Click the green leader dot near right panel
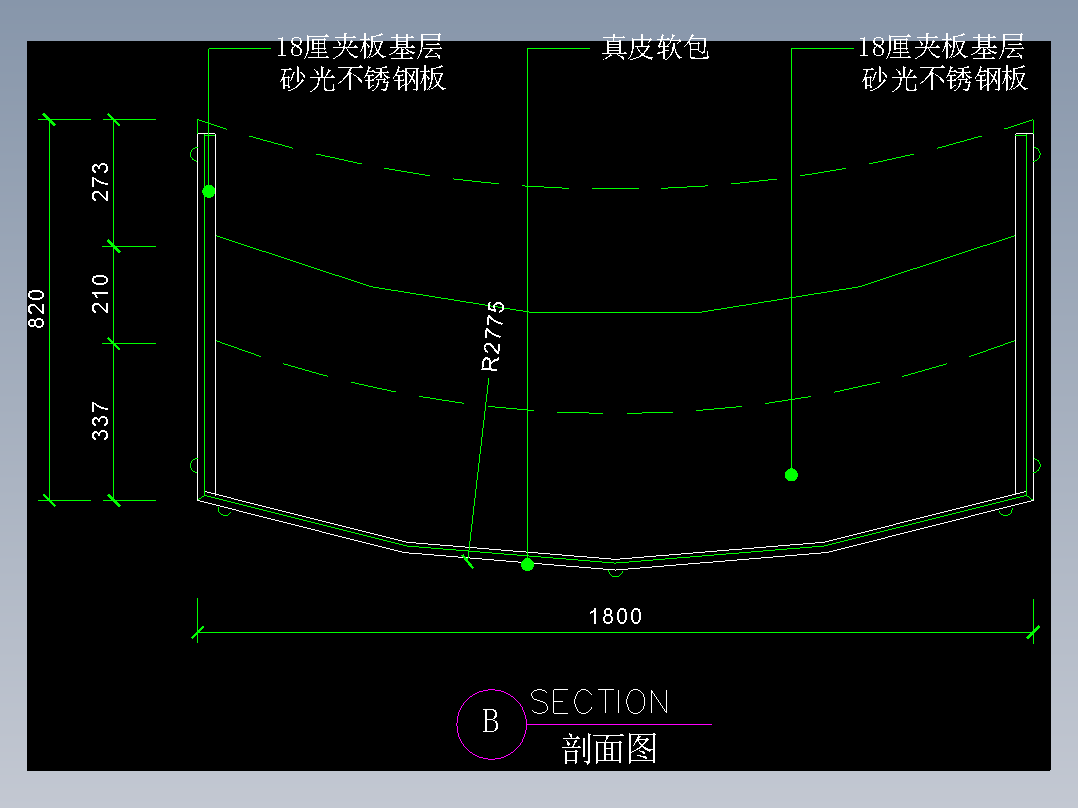Image resolution: width=1078 pixels, height=808 pixels. point(791,474)
